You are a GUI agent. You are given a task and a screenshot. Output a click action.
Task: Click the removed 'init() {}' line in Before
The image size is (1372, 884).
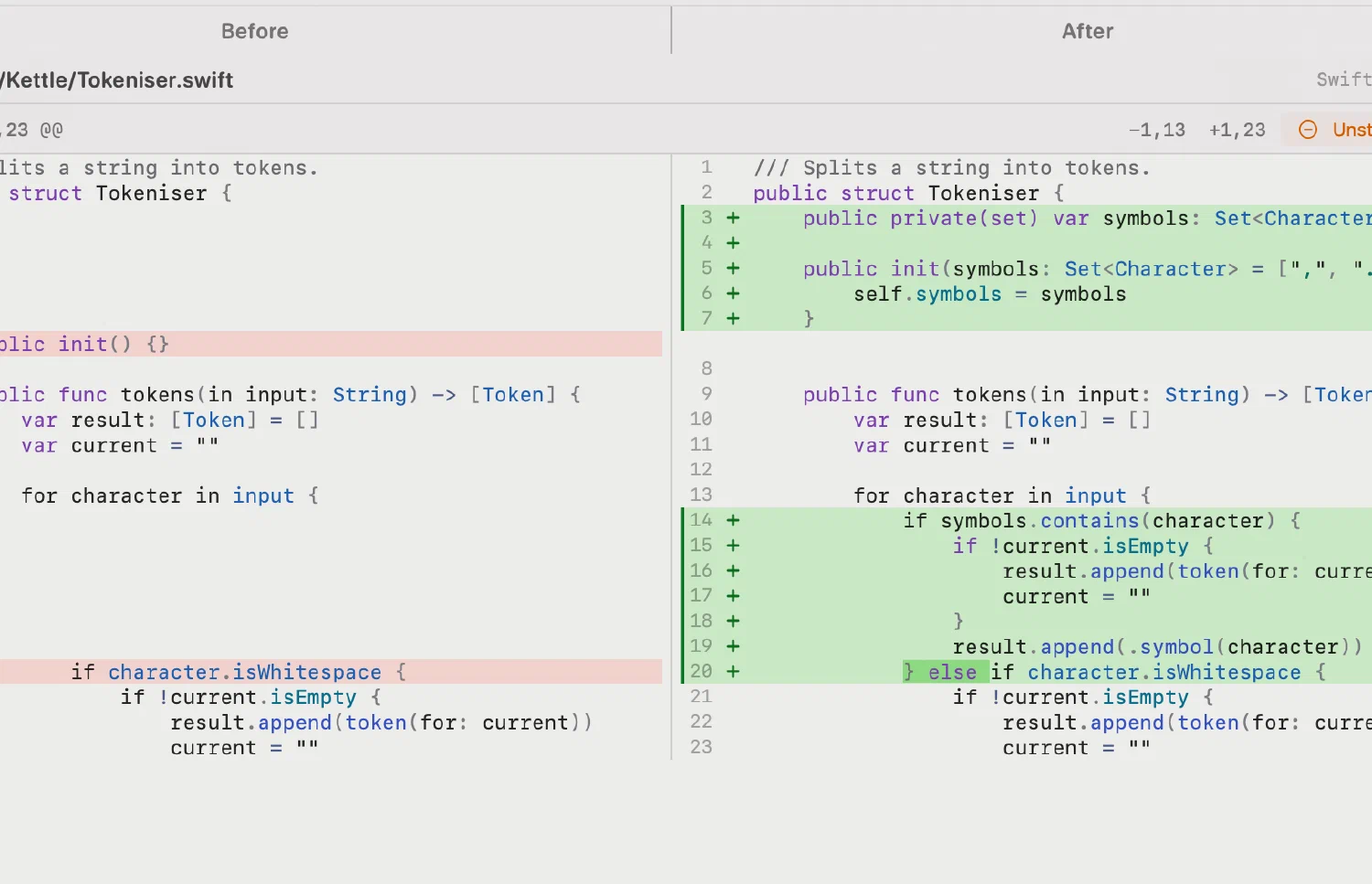331,344
